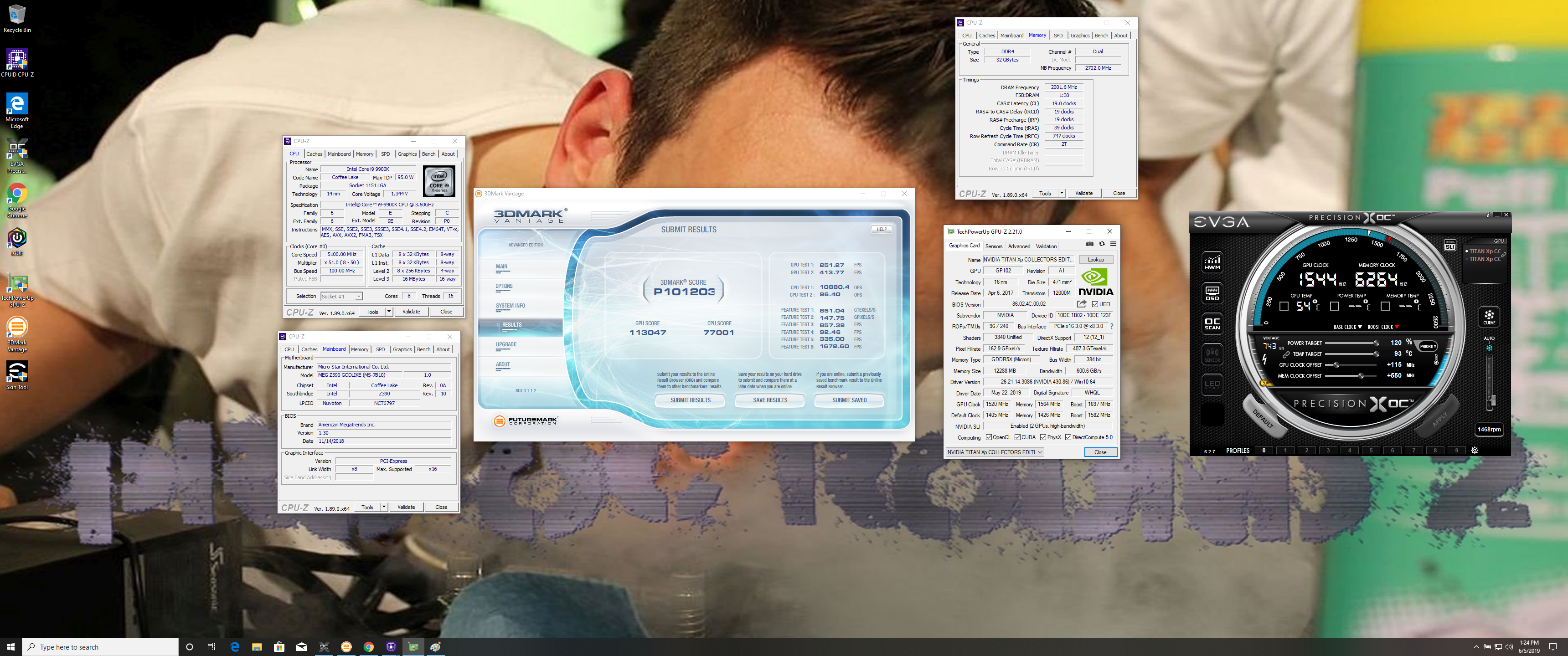Open Task View on the taskbar

211,647
